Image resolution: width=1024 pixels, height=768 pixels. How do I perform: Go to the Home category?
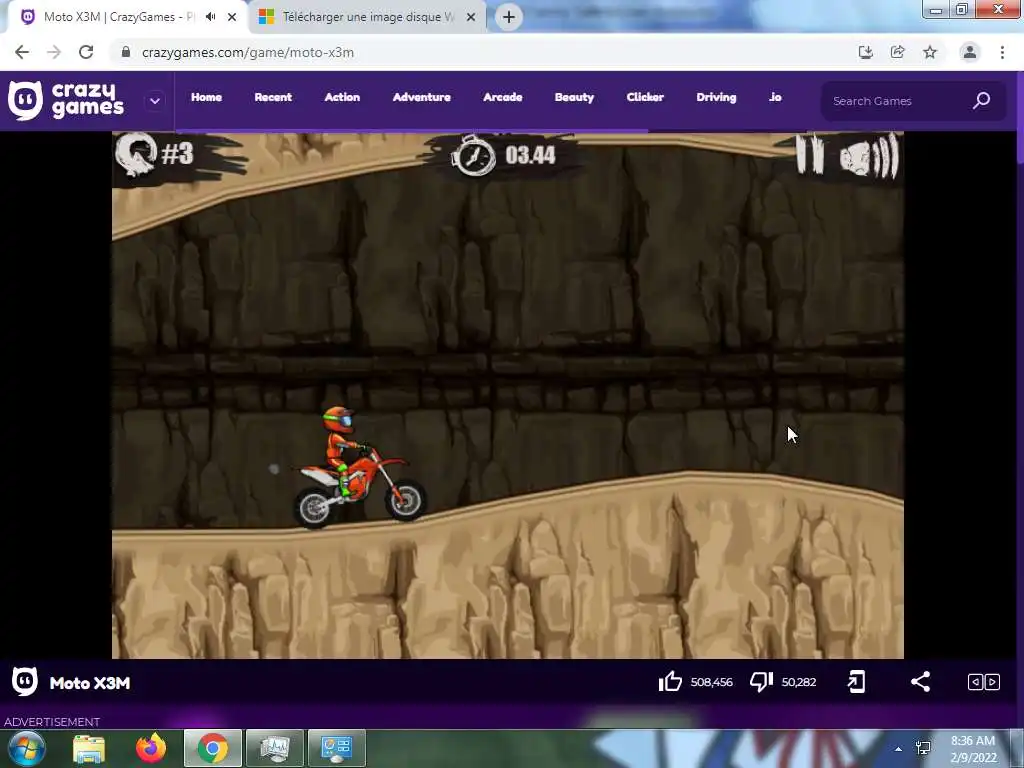pos(206,97)
